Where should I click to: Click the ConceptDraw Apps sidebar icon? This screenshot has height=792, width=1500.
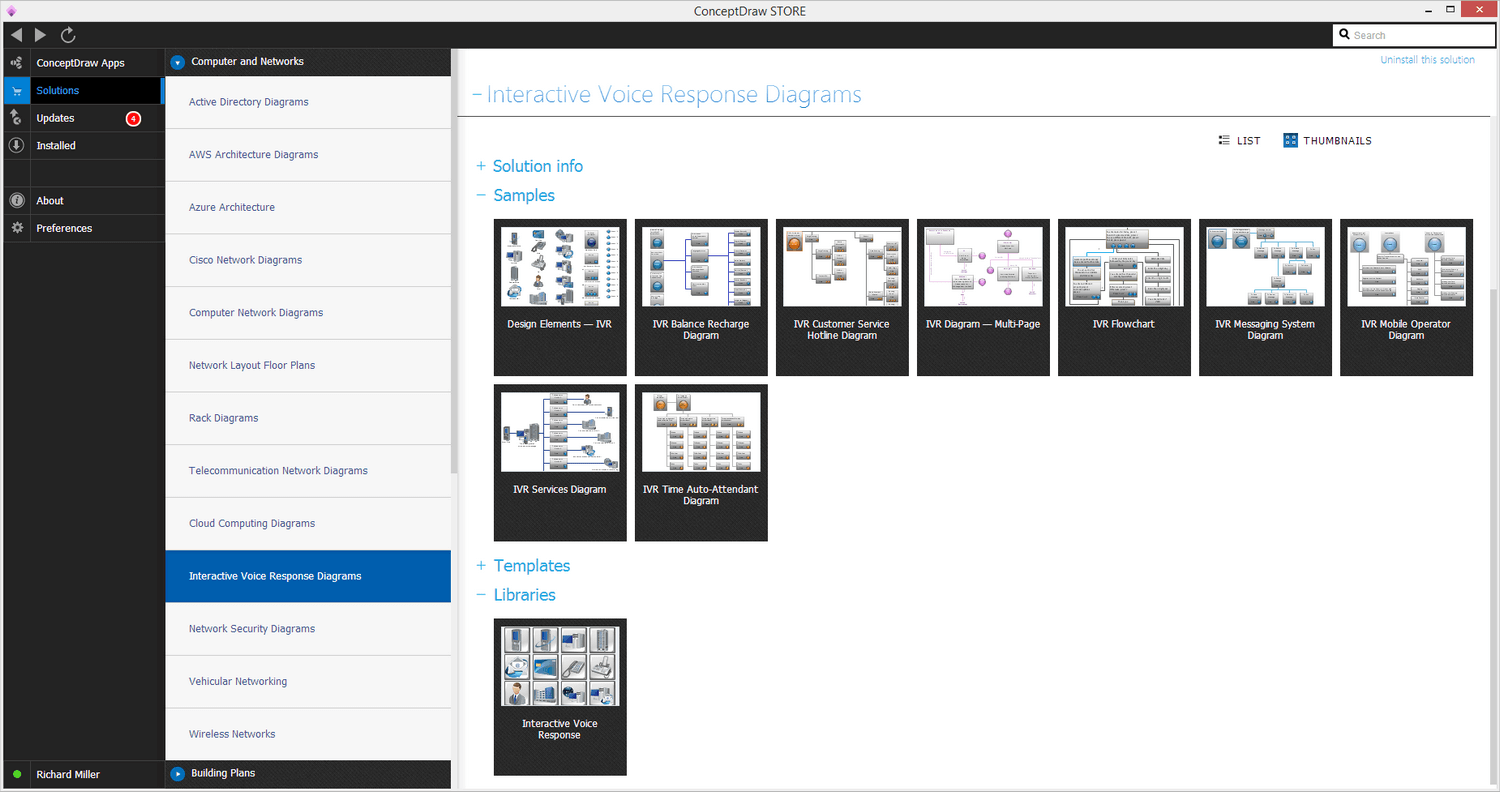[x=16, y=63]
